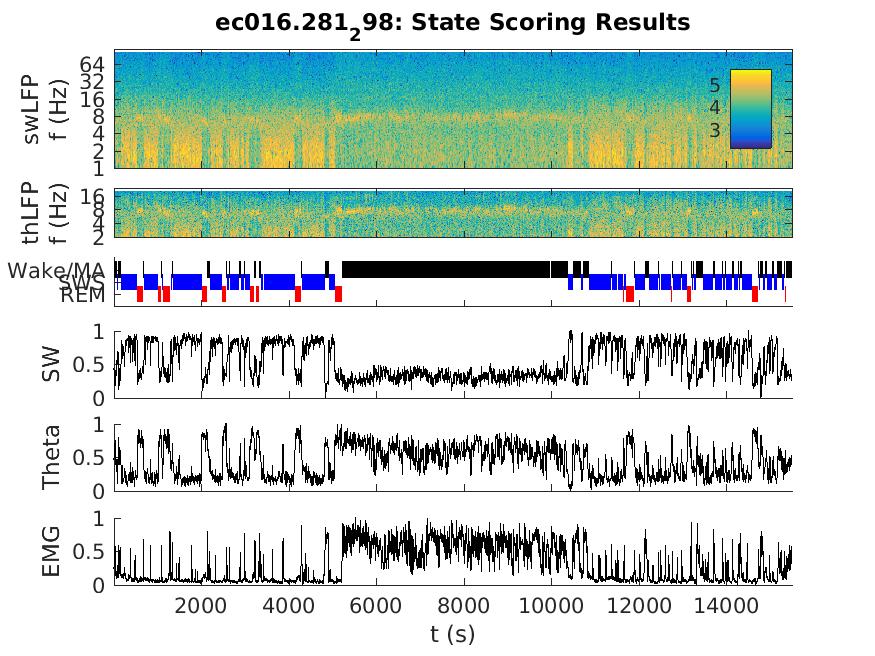875x656 pixels.
Task: Select the "SW" y-axis label
Action: (52, 364)
